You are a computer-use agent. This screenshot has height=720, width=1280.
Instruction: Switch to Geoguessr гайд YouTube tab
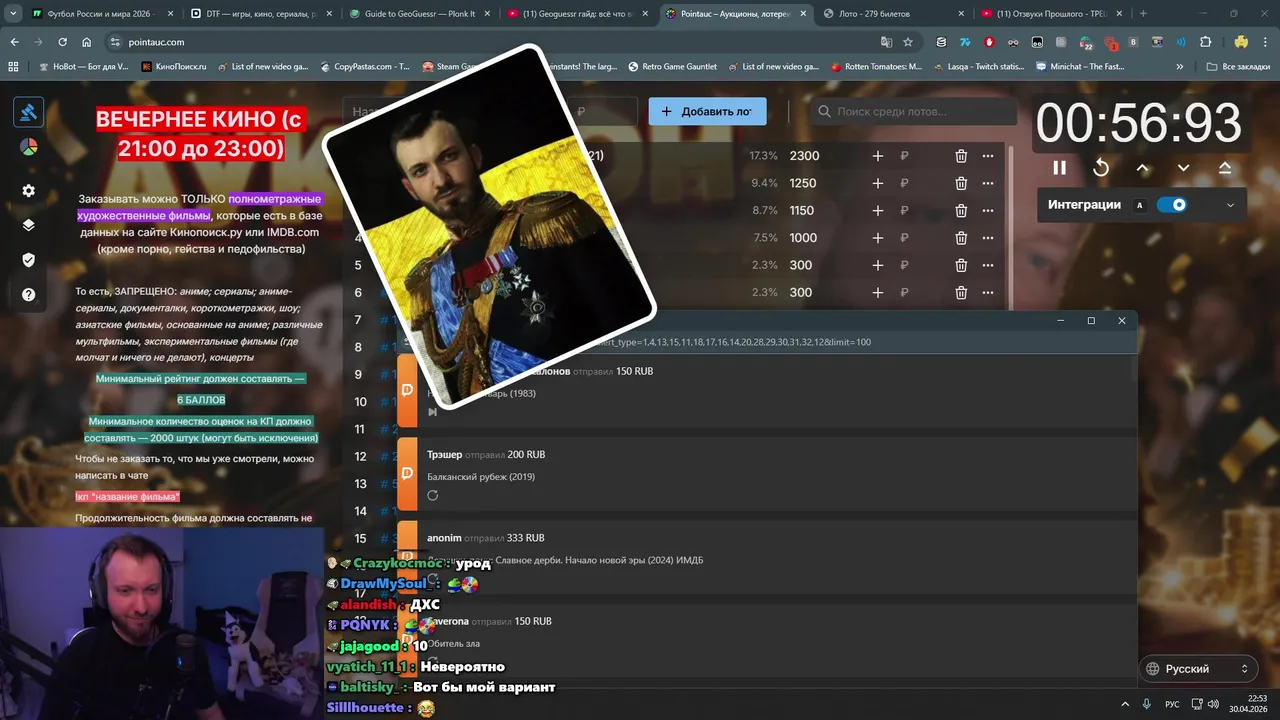576,14
